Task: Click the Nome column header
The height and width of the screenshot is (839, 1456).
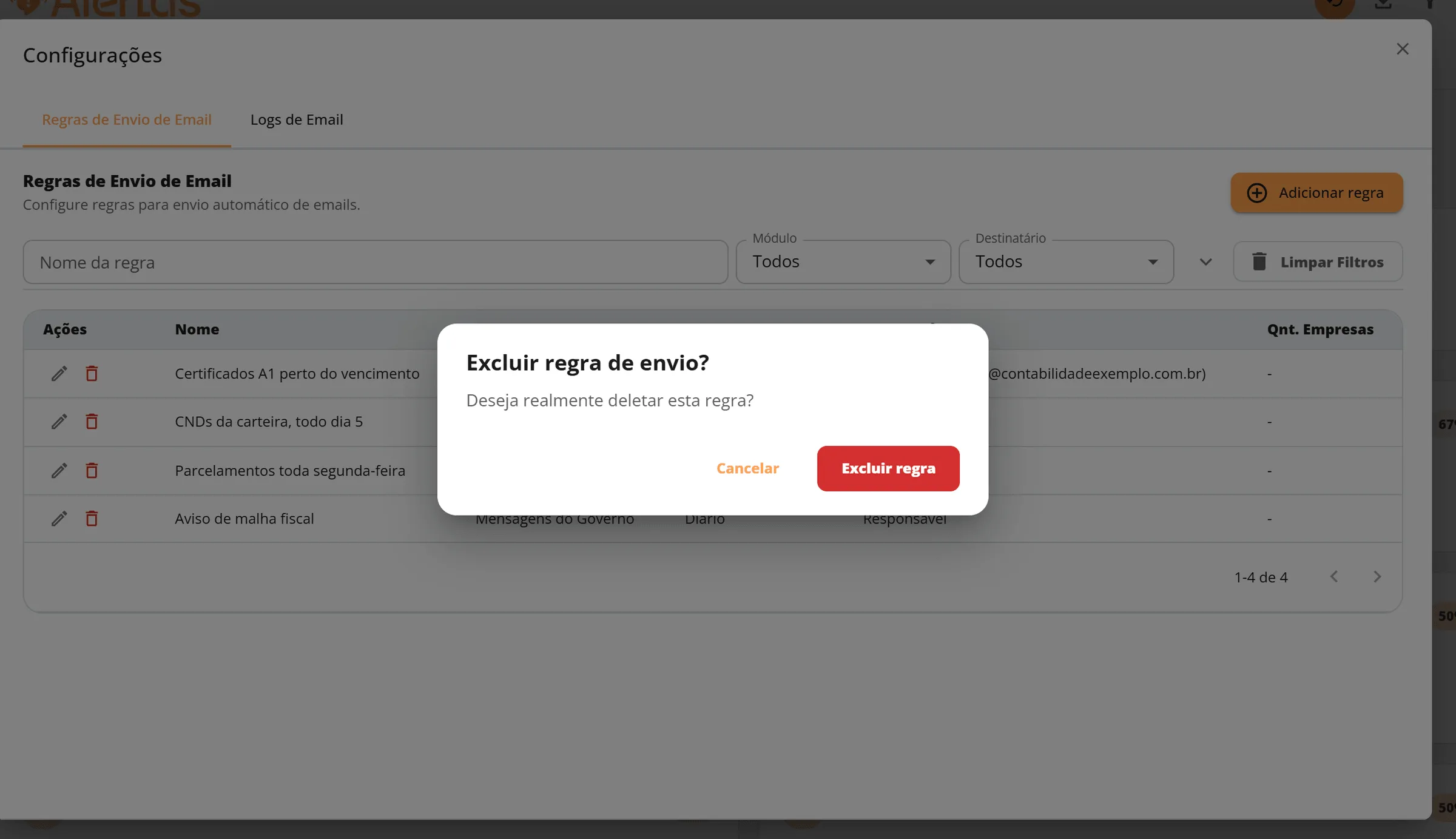Action: coord(197,329)
